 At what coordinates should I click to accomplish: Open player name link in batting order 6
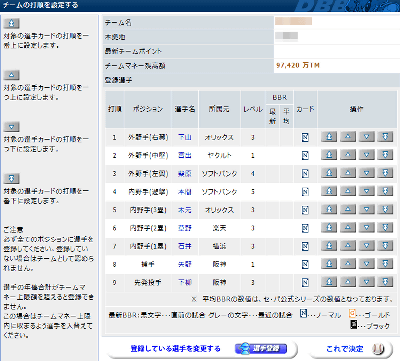(185, 228)
